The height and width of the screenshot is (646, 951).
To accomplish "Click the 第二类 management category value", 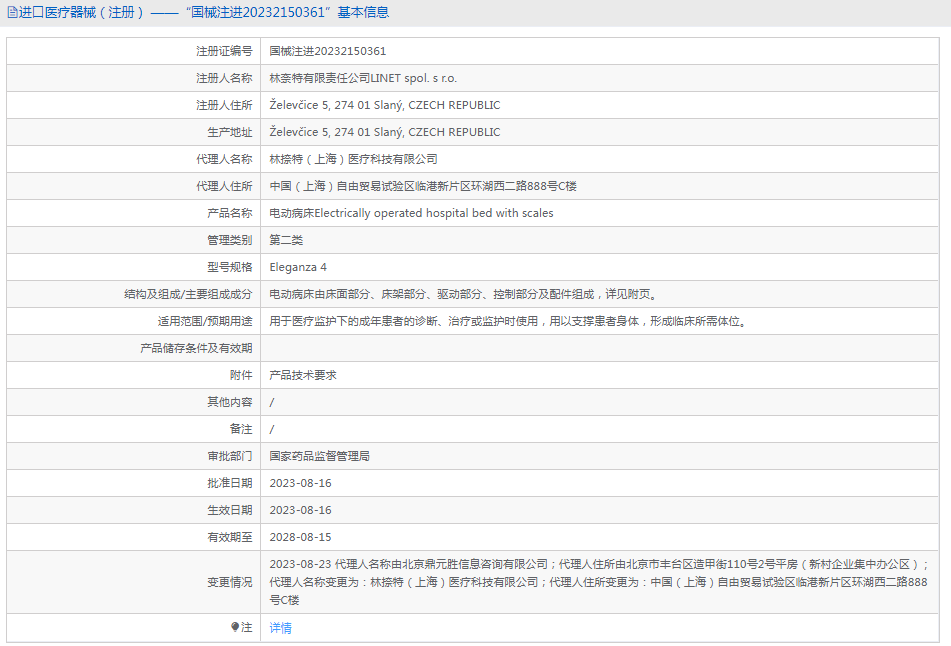I will (286, 240).
